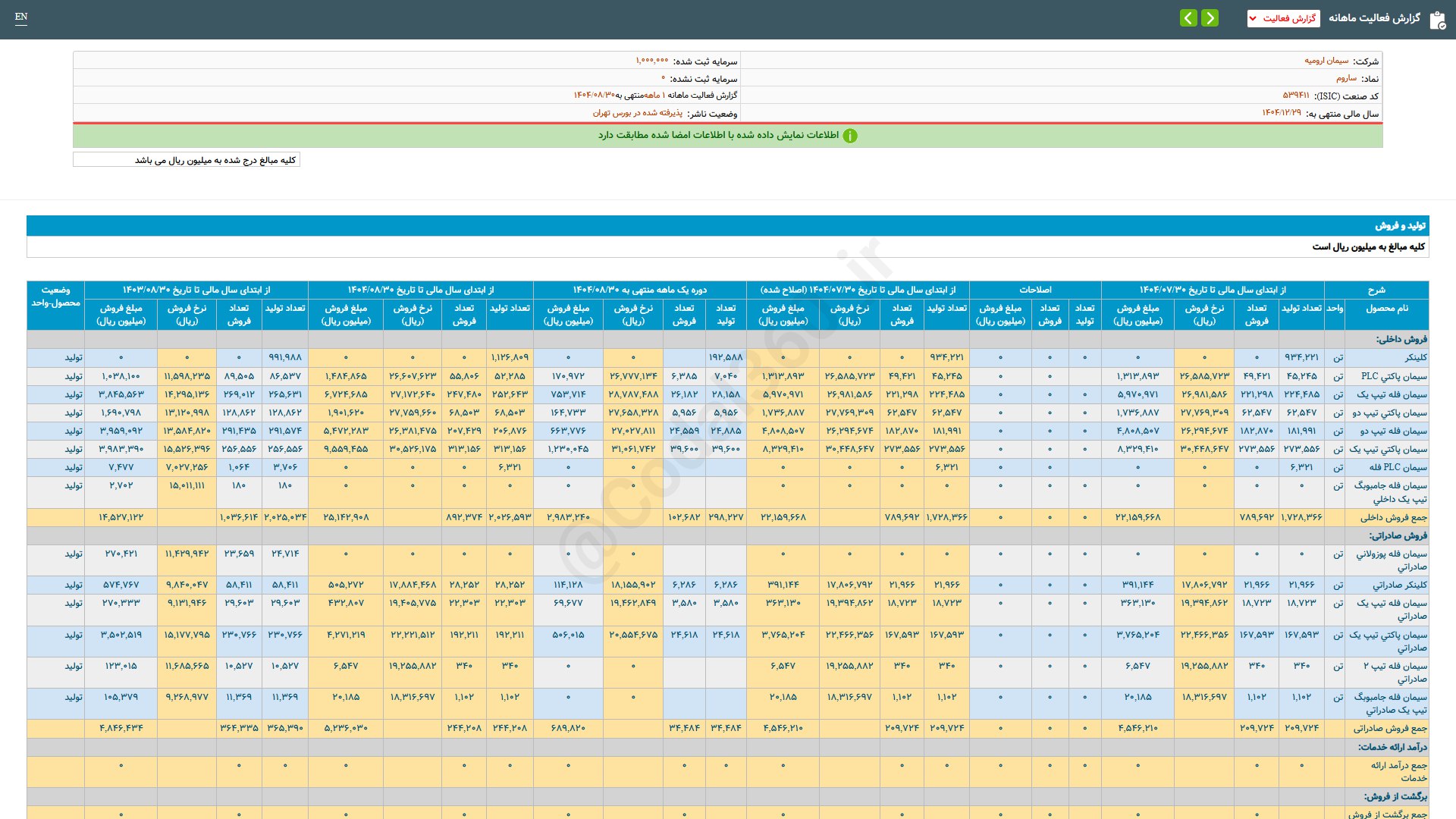Click the گزارش فعالیت ماهانه page title

coord(1374,18)
